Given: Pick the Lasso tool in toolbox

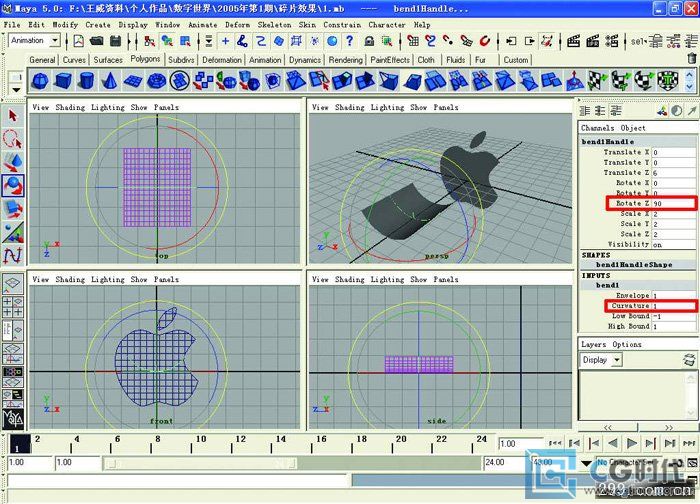Looking at the screenshot, I should (x=12, y=139).
